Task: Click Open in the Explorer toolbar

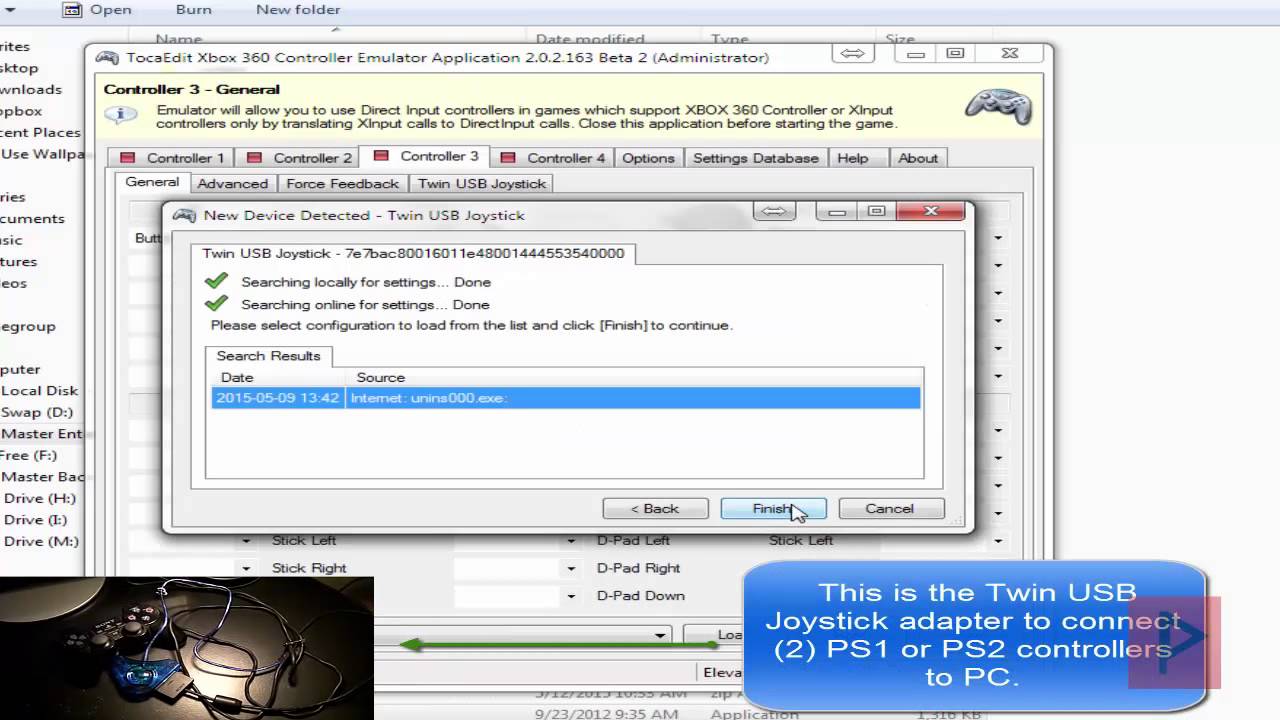Action: coord(97,10)
